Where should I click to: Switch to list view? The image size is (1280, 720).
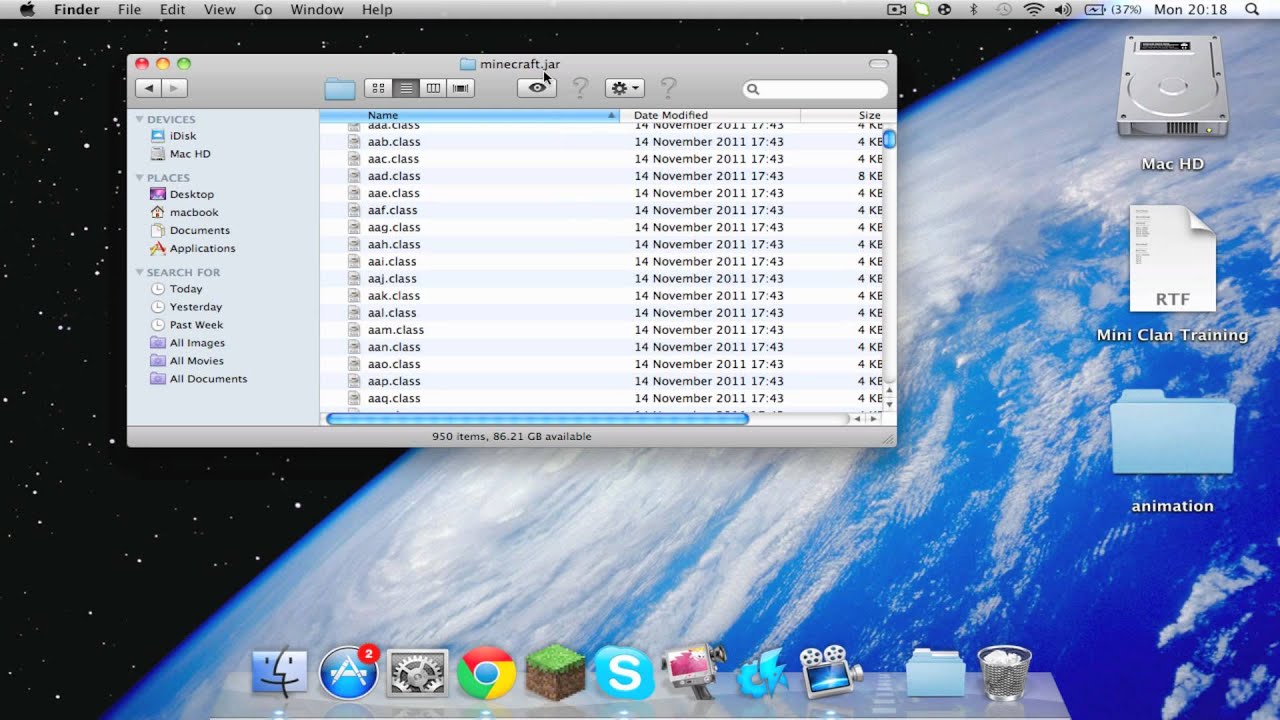(x=406, y=88)
